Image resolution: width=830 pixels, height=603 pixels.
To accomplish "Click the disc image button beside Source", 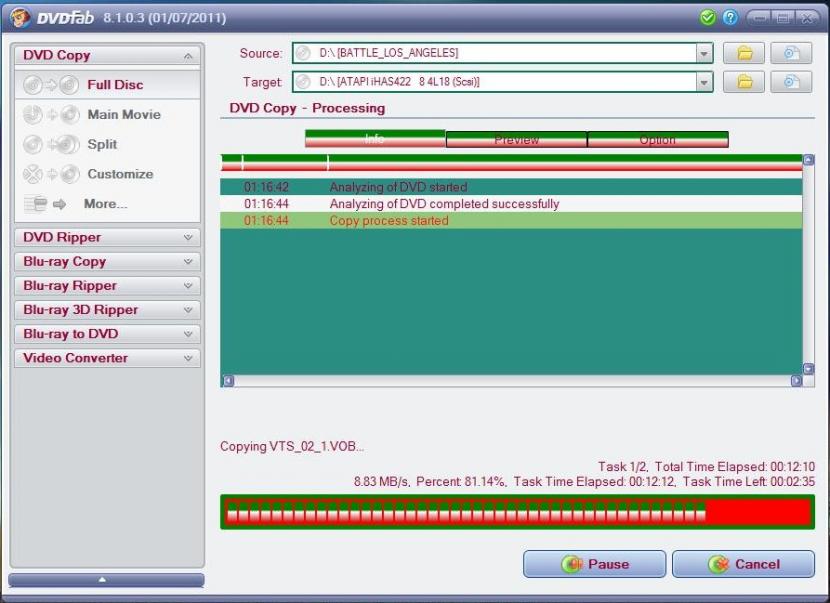I will (791, 53).
